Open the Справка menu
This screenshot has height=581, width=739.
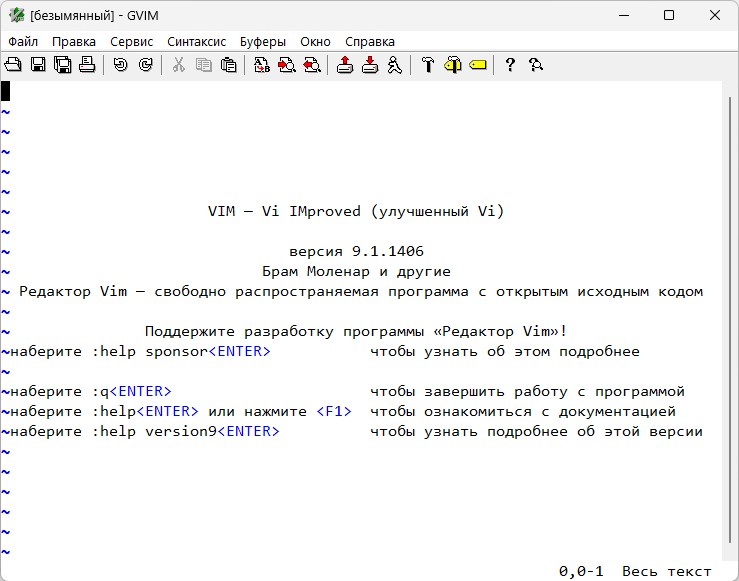[x=370, y=41]
